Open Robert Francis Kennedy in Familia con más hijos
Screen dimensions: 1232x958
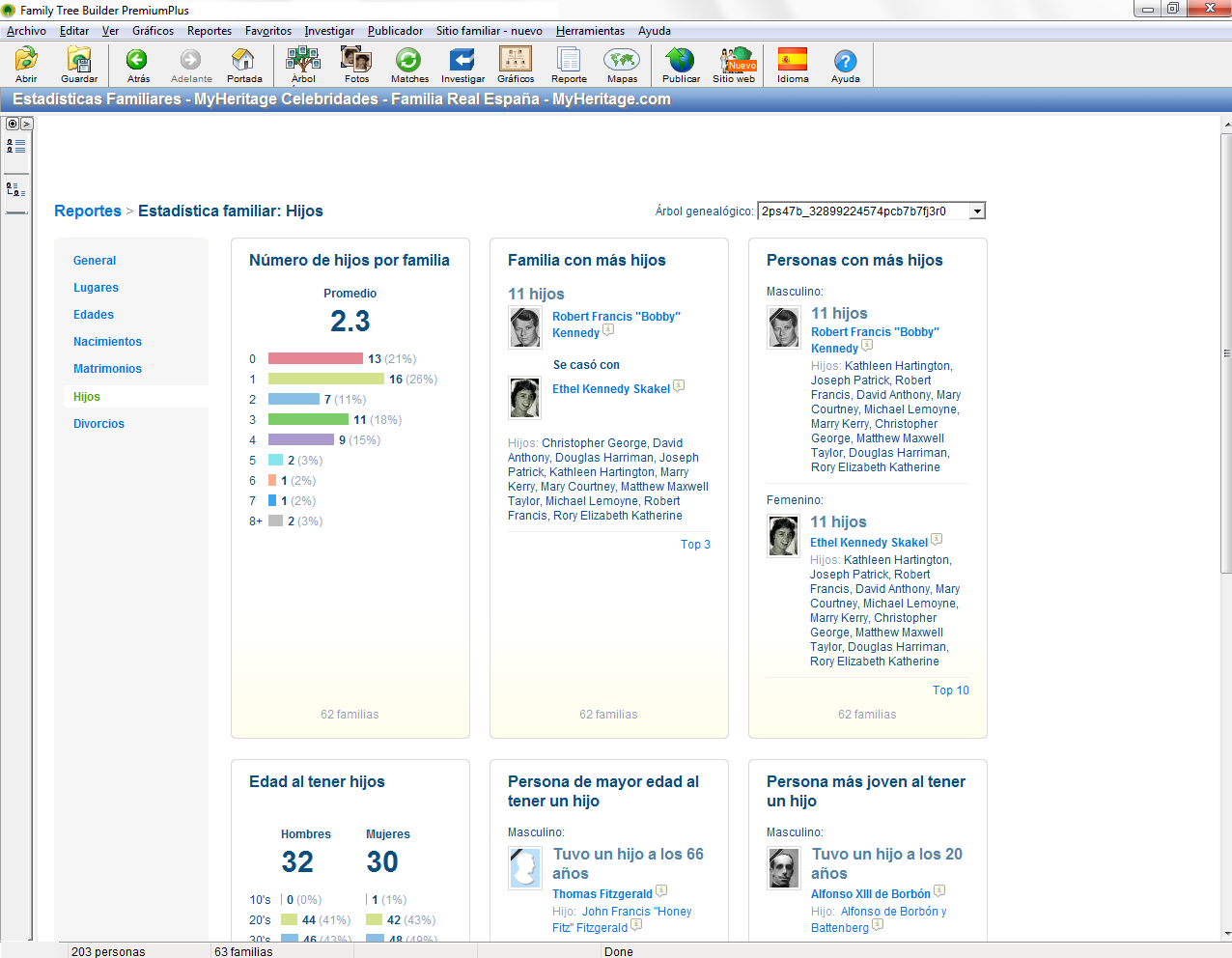click(616, 324)
